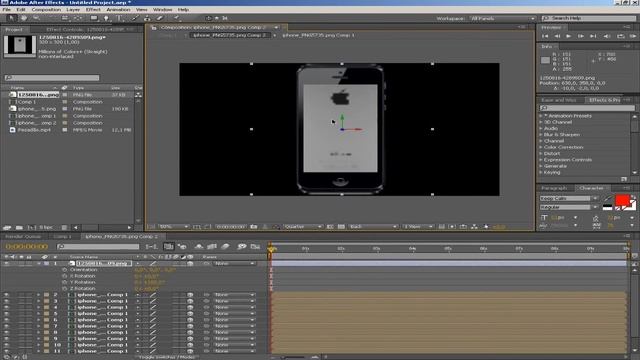This screenshot has height=360, width=640.
Task: Toggle X Rotation stopwatch
Action: (x=64, y=276)
